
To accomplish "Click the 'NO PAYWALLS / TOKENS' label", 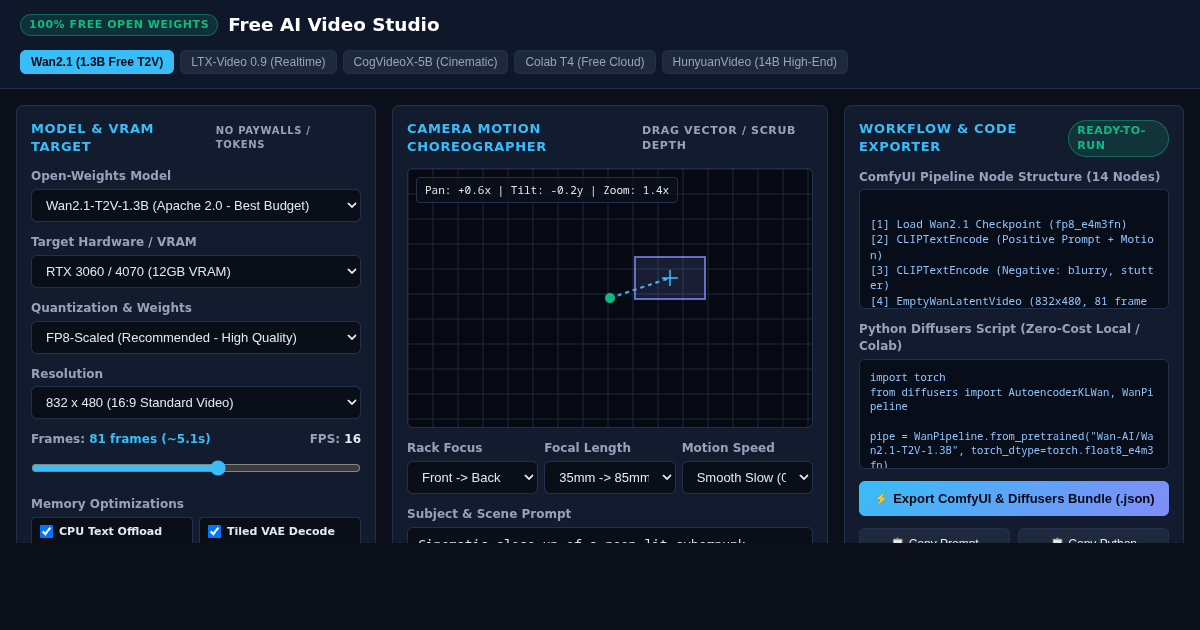I will tap(263, 138).
